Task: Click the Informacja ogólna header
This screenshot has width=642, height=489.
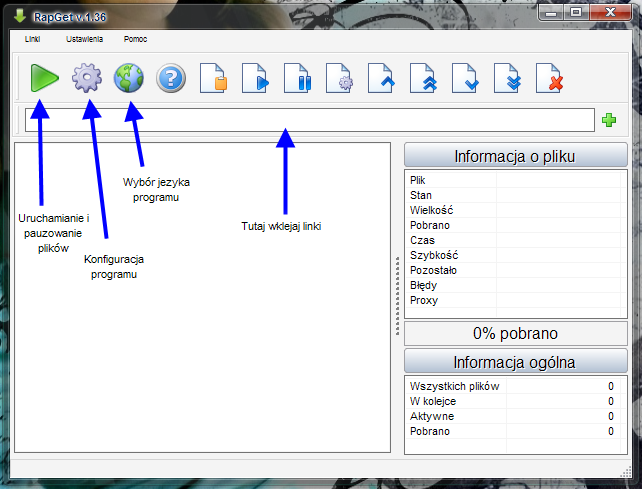Action: [x=515, y=361]
